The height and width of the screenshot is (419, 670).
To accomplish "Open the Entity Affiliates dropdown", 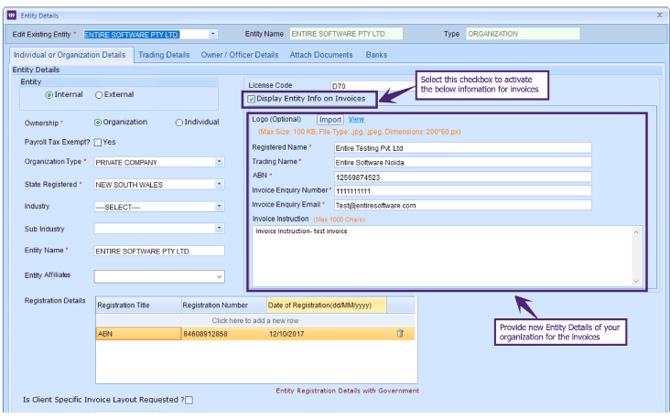I will (219, 276).
